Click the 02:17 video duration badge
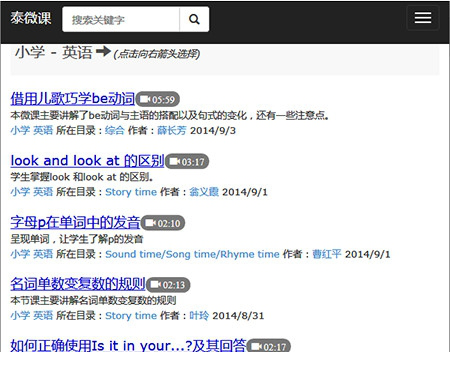Image resolution: width=450 pixels, height=366 pixels. (x=269, y=346)
